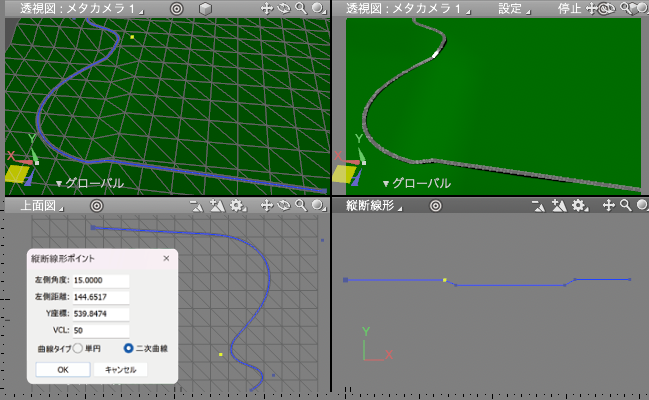The width and height of the screenshot is (649, 400).
Task: Select the rotate eye icon in 上面図 header
Action: click(x=284, y=205)
